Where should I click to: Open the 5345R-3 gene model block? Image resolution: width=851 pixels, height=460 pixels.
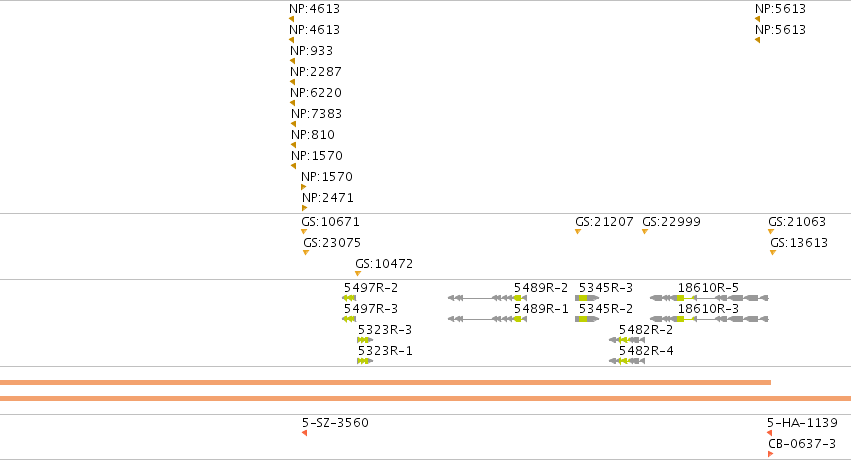tap(587, 298)
